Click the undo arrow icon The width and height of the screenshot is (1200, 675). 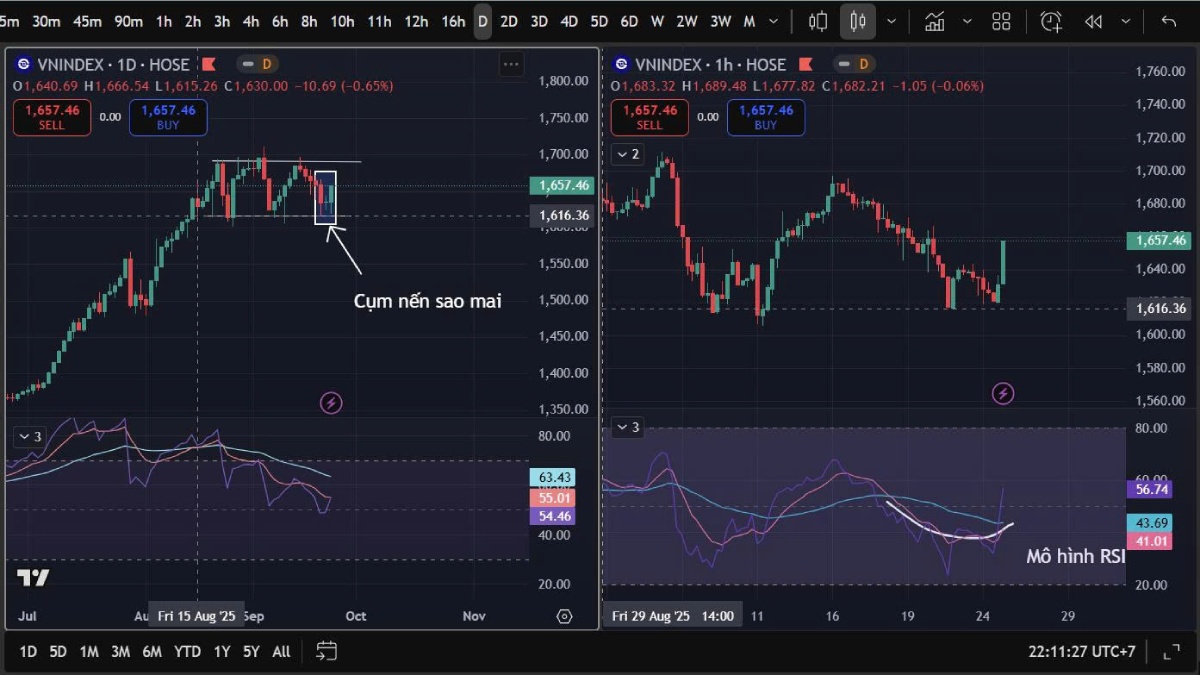pos(1168,21)
